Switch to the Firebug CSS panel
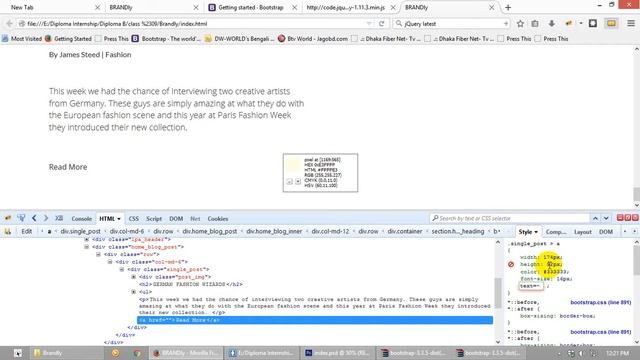The height and width of the screenshot is (360, 640). 133,219
